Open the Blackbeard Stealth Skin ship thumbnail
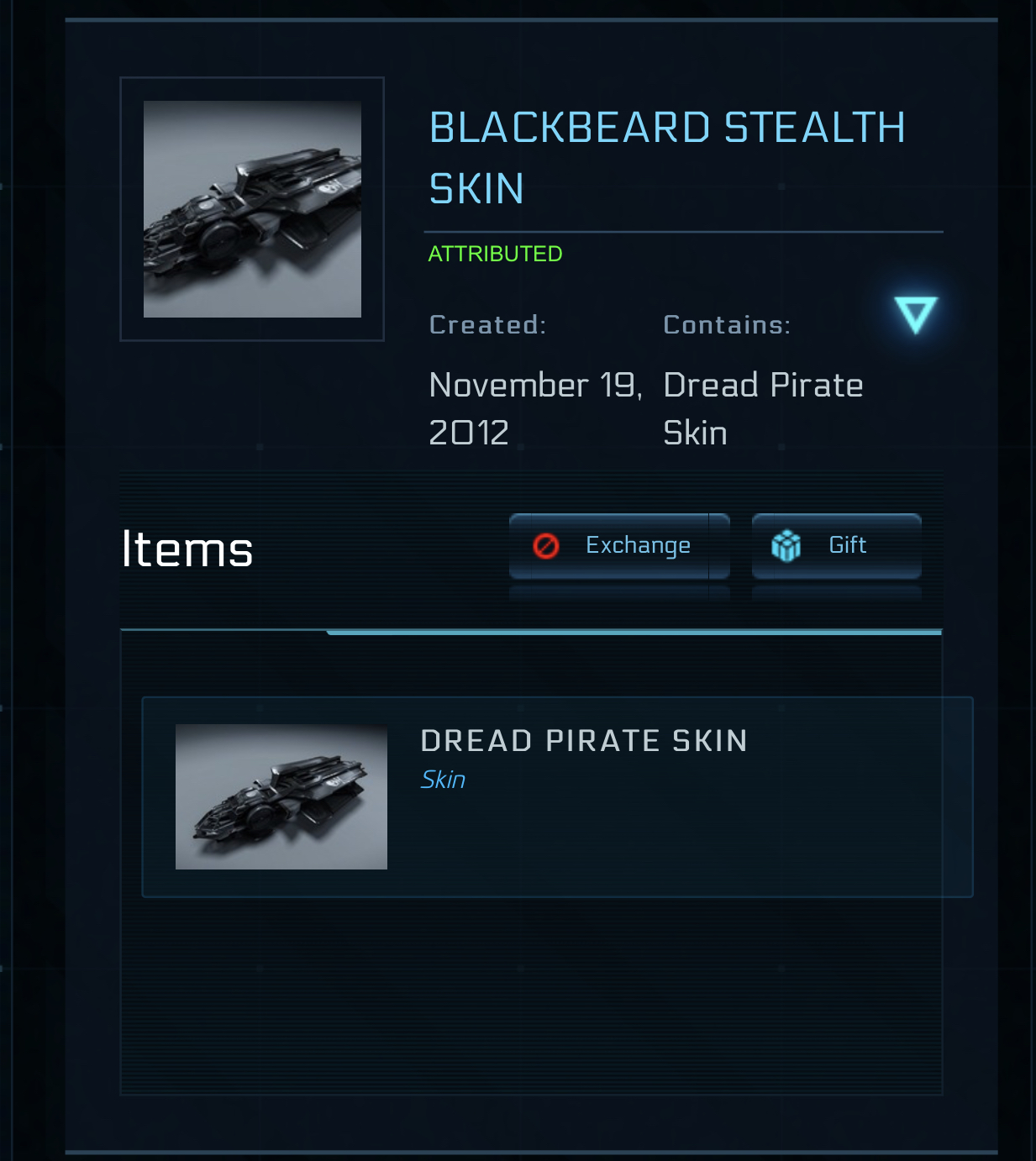Image resolution: width=1036 pixels, height=1161 pixels. (x=252, y=209)
